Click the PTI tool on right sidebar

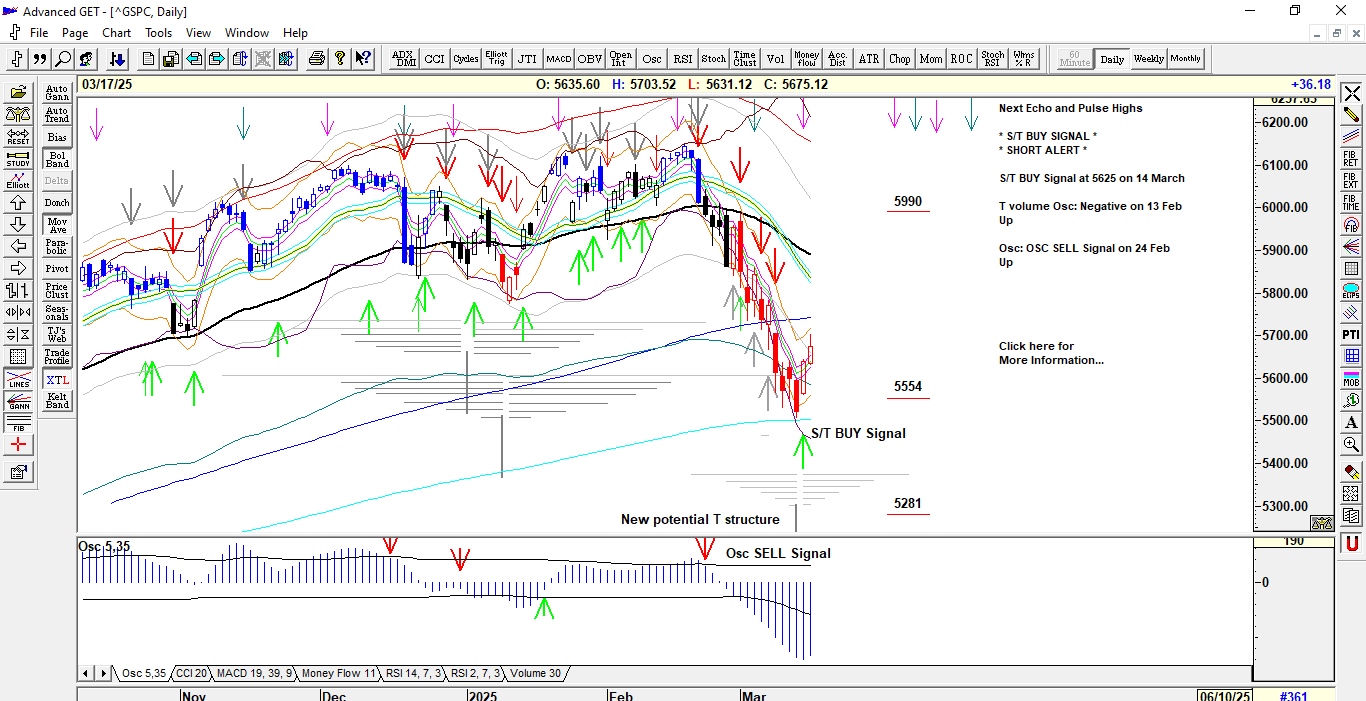[1351, 334]
